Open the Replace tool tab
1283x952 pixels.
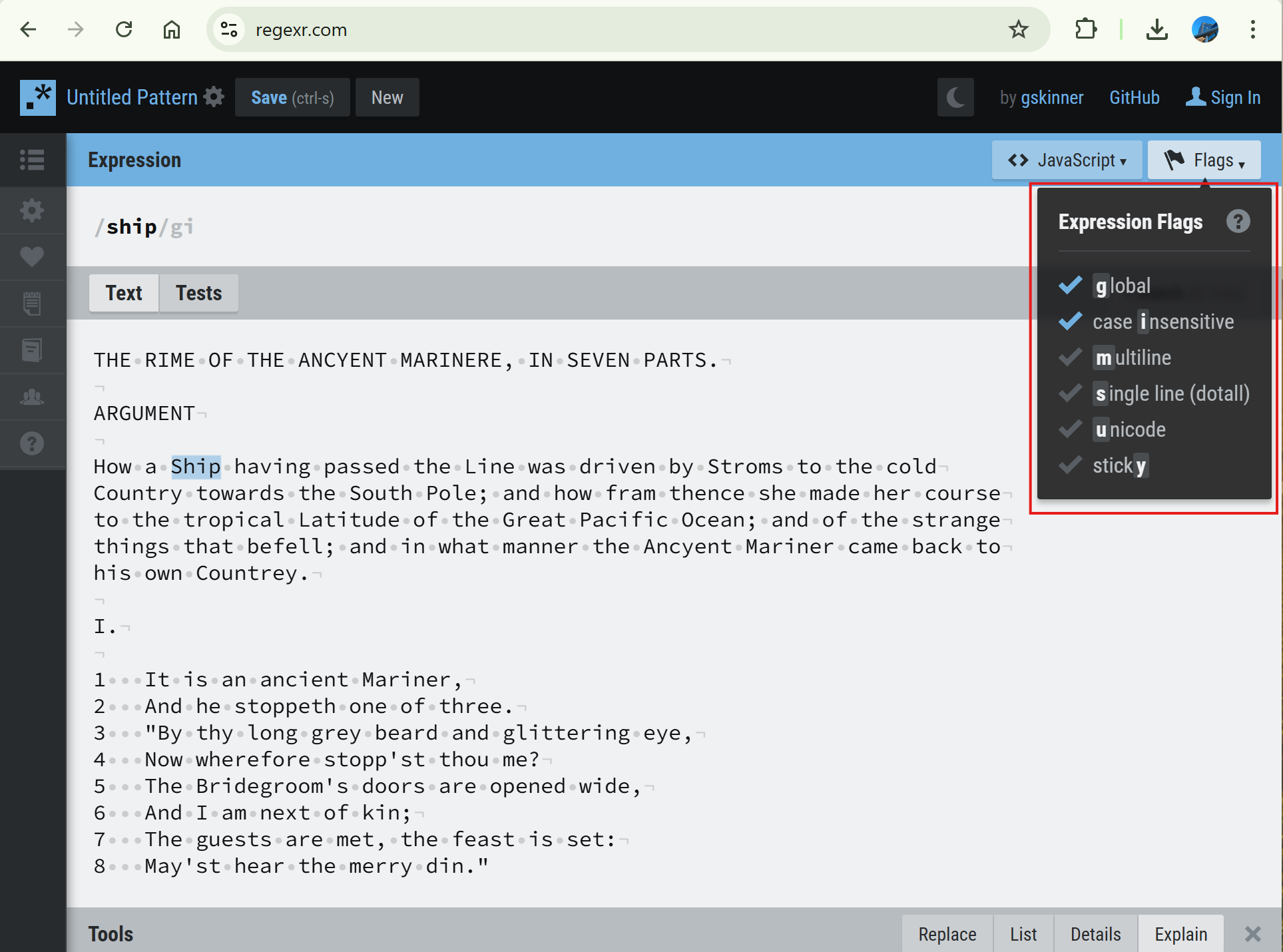pos(947,934)
